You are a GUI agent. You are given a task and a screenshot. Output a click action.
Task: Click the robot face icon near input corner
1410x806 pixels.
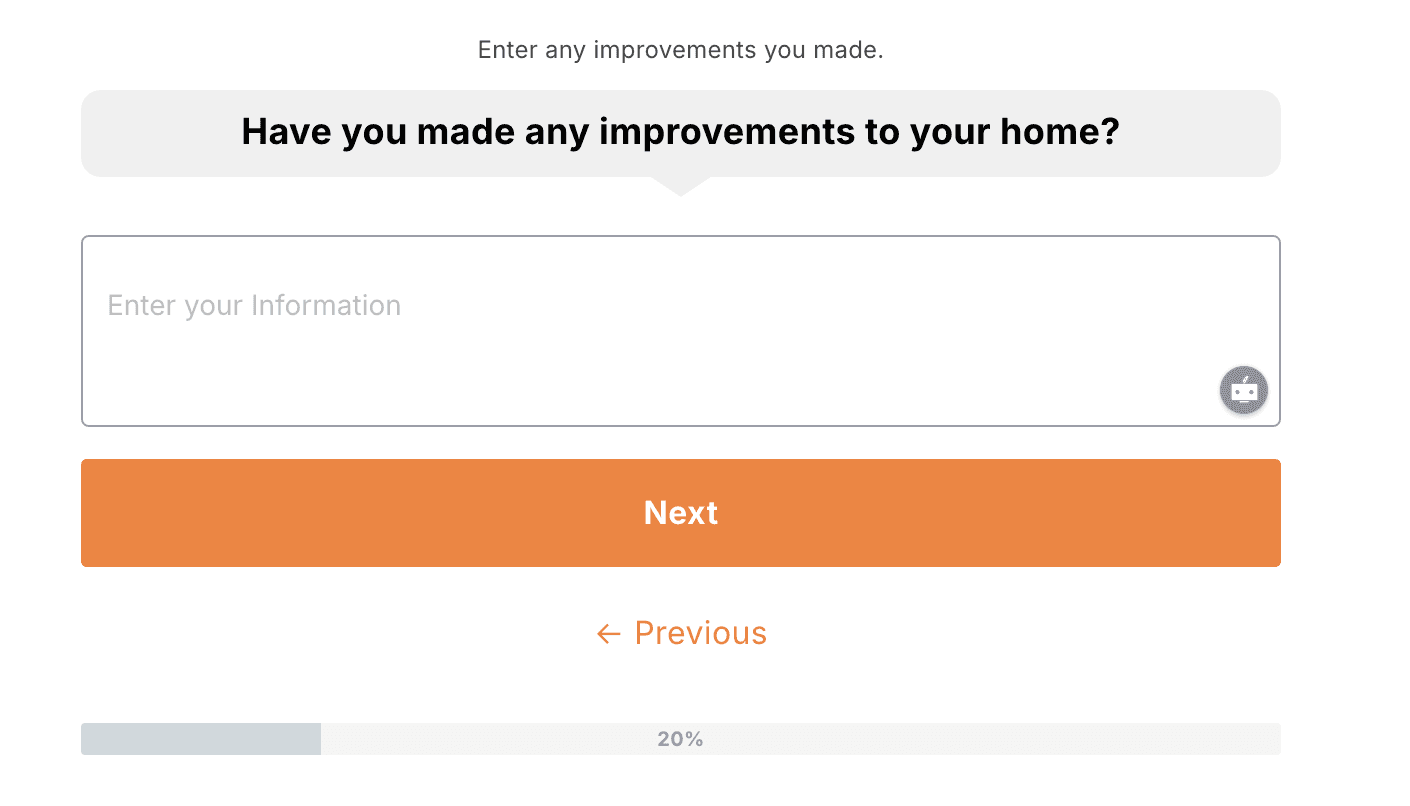point(1243,390)
